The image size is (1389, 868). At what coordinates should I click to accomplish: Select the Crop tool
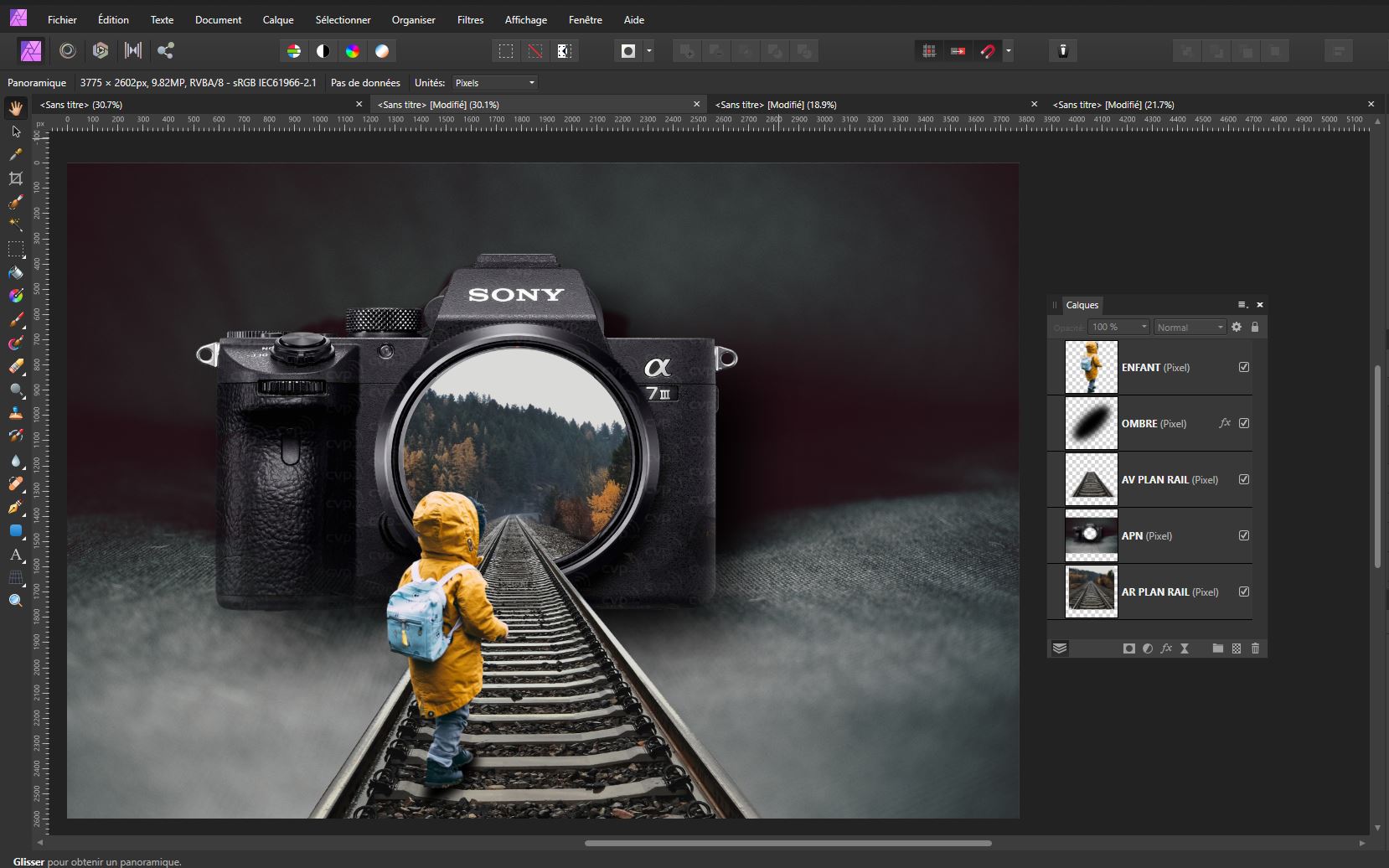click(16, 178)
